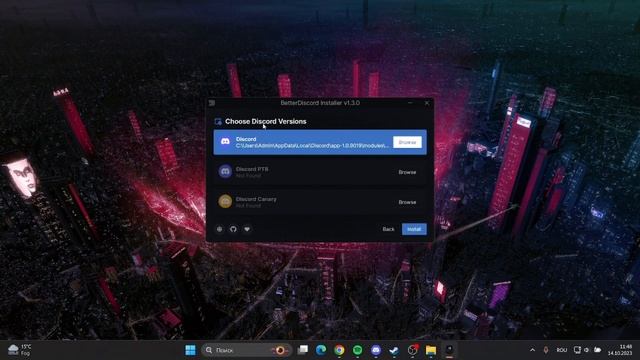Click the microphone tray icon
640x360 pixels.
point(546,350)
